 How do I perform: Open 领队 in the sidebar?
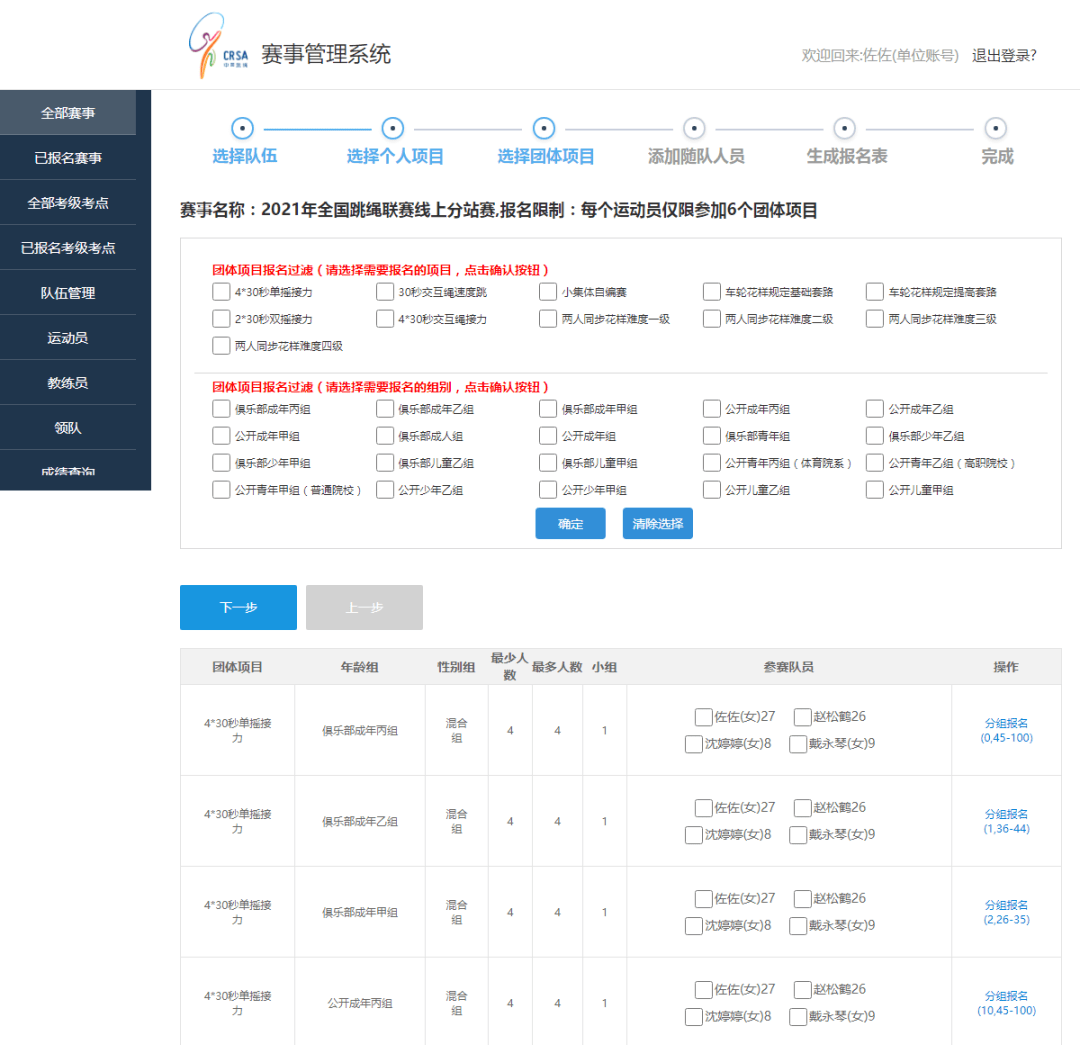(x=68, y=428)
